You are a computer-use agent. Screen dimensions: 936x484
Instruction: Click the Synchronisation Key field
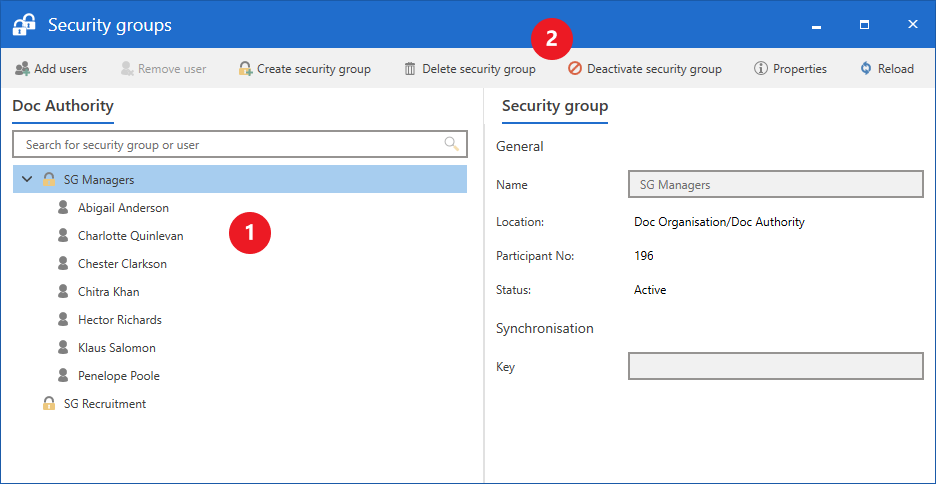(x=775, y=366)
